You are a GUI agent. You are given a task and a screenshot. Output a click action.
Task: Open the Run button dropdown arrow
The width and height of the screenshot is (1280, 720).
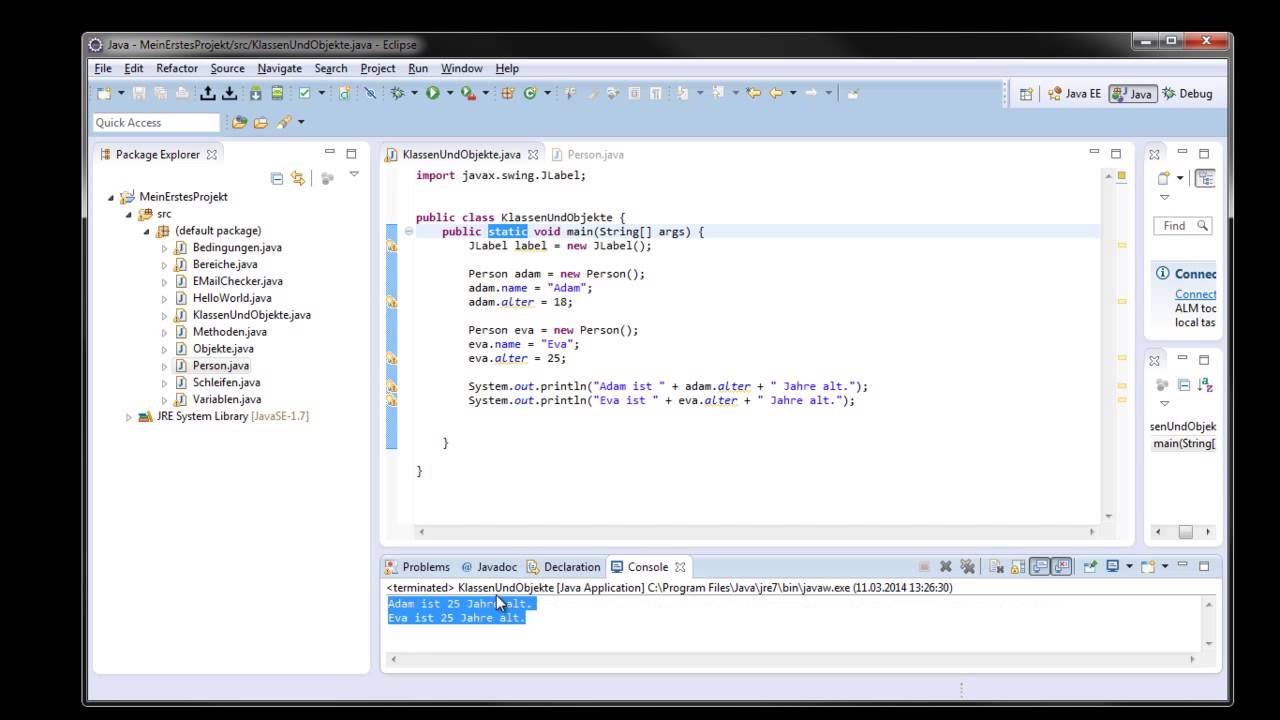pyautogui.click(x=450, y=93)
